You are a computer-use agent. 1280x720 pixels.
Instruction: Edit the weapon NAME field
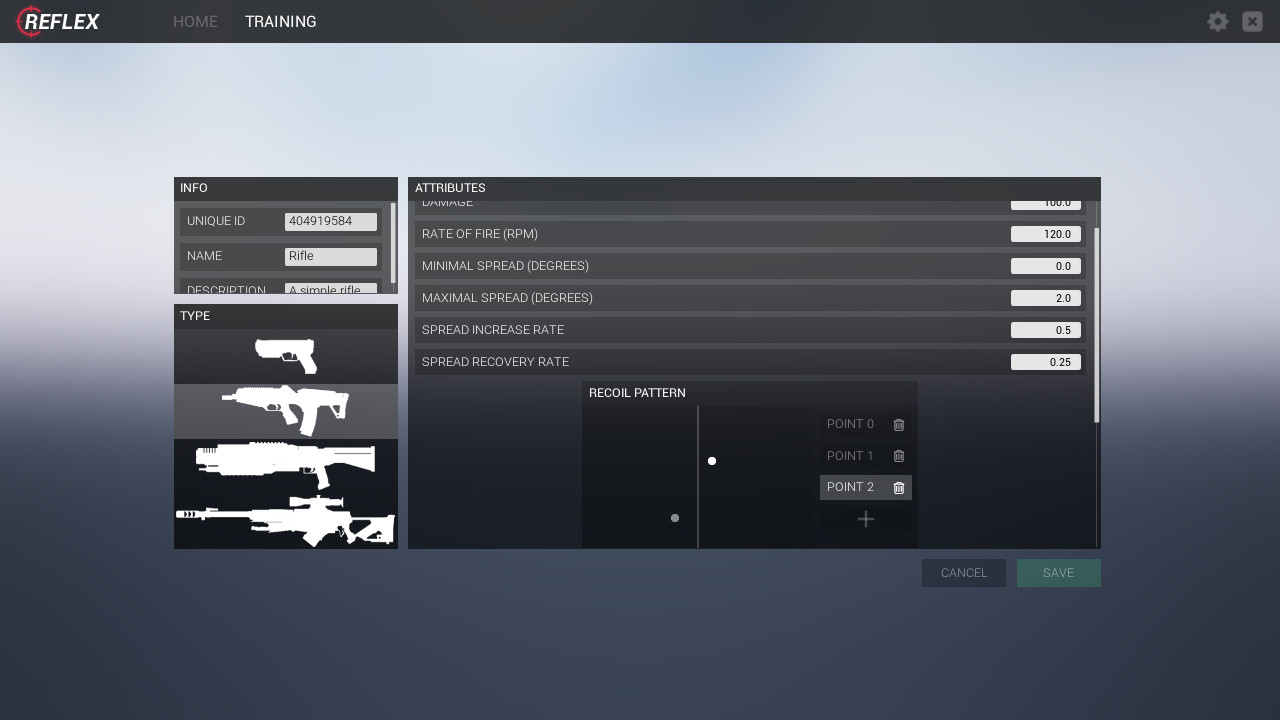coord(331,256)
